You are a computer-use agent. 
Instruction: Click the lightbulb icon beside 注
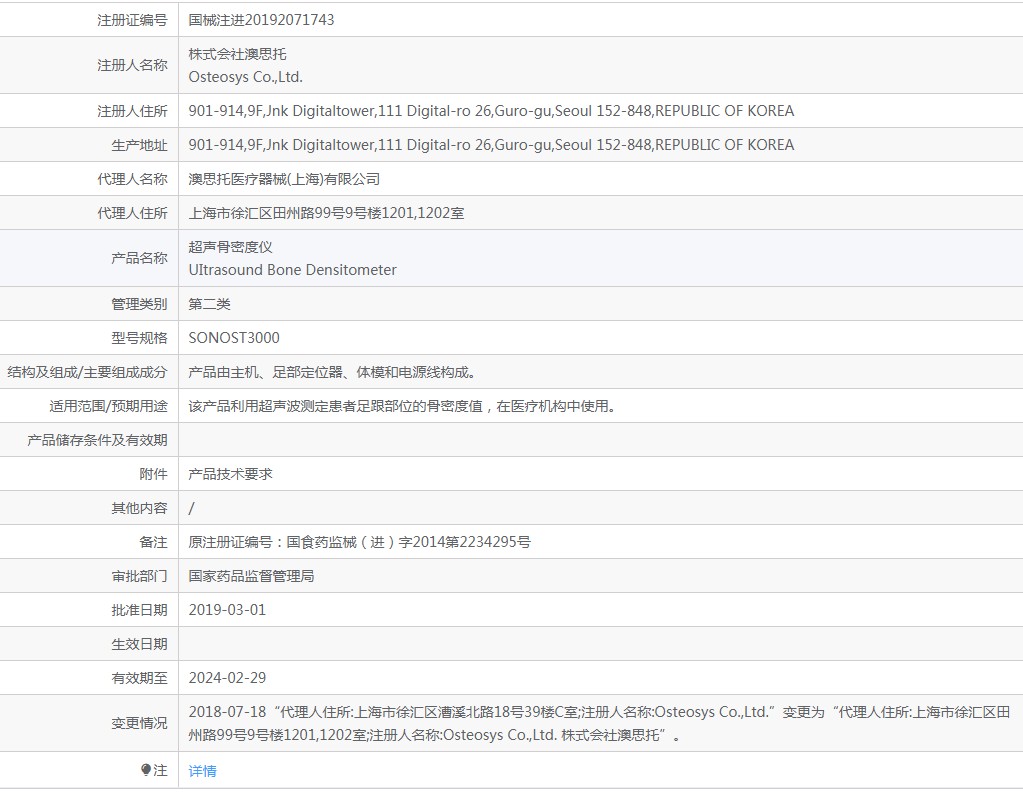pos(146,770)
